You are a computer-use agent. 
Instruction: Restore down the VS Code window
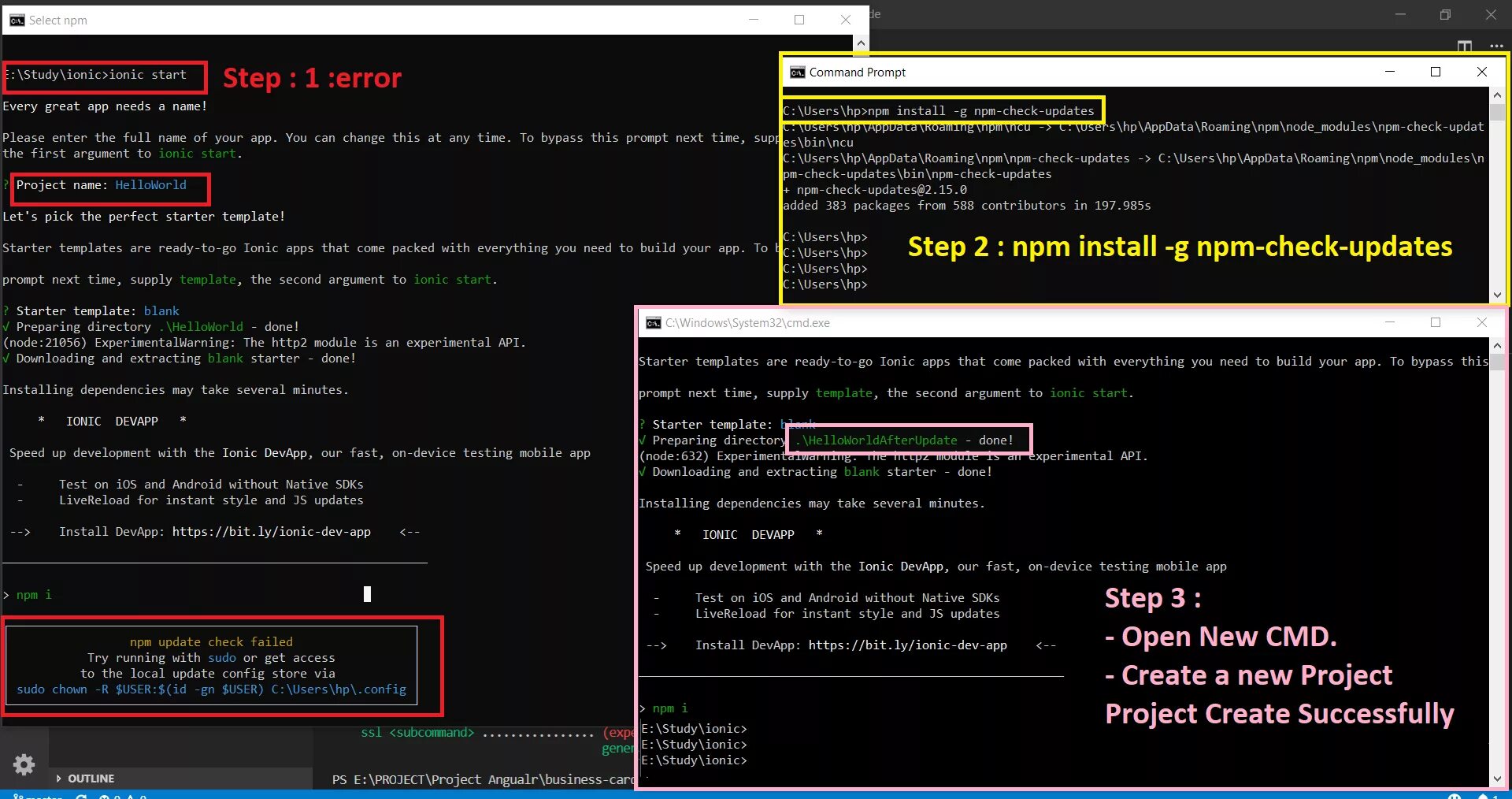click(1446, 14)
